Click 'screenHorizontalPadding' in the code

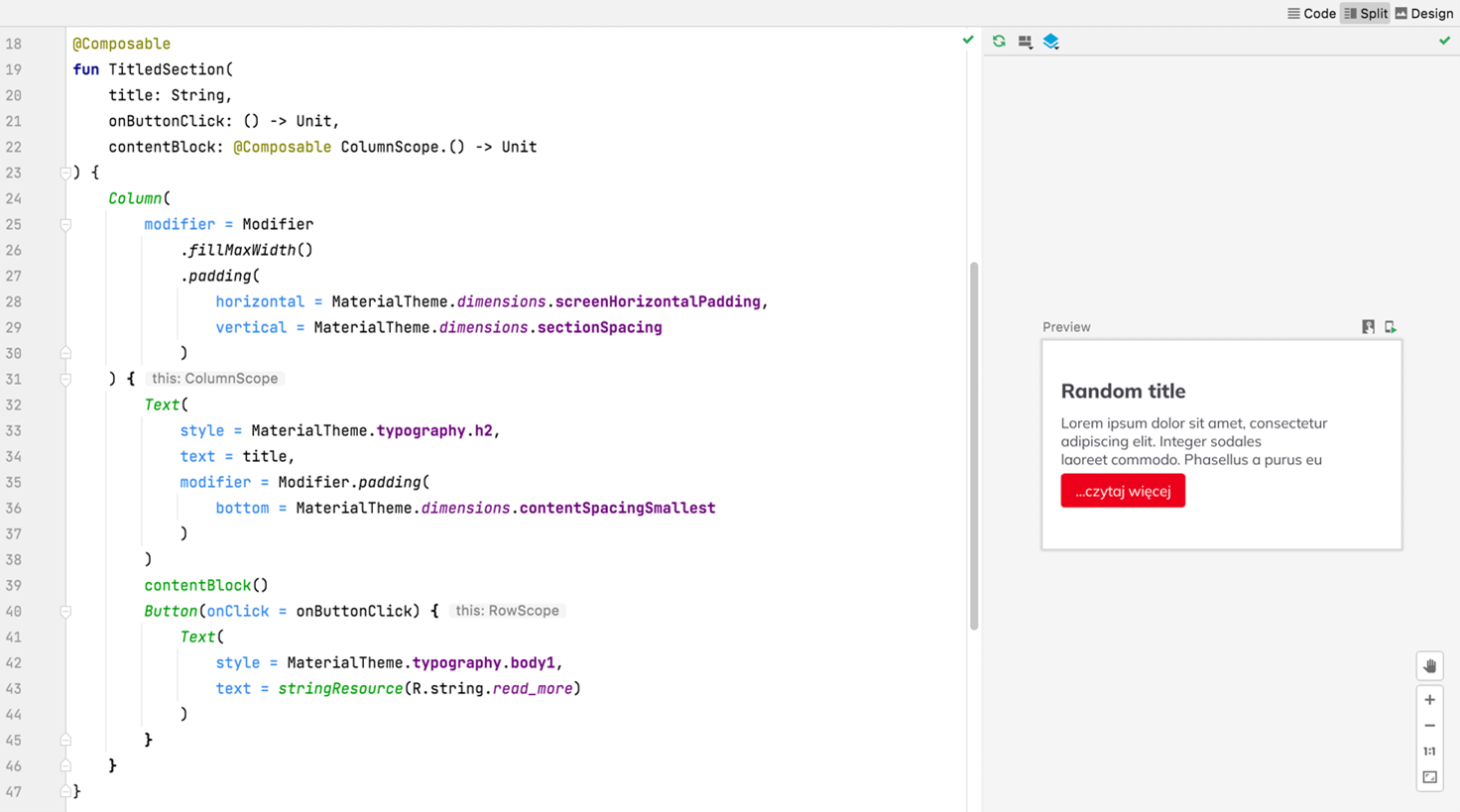click(x=658, y=301)
